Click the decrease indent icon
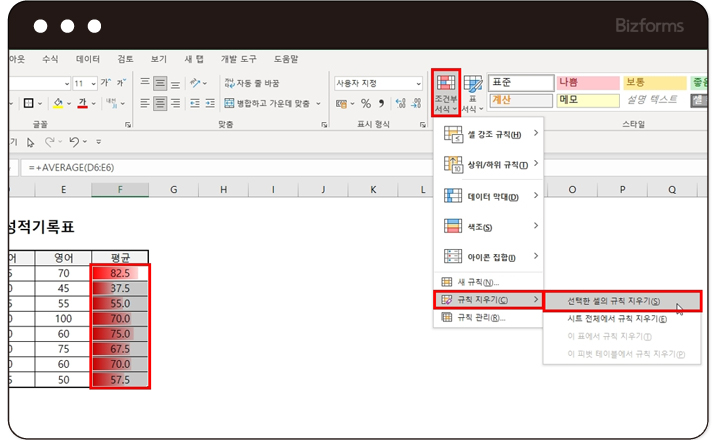Image resolution: width=715 pixels, height=440 pixels. 195,104
